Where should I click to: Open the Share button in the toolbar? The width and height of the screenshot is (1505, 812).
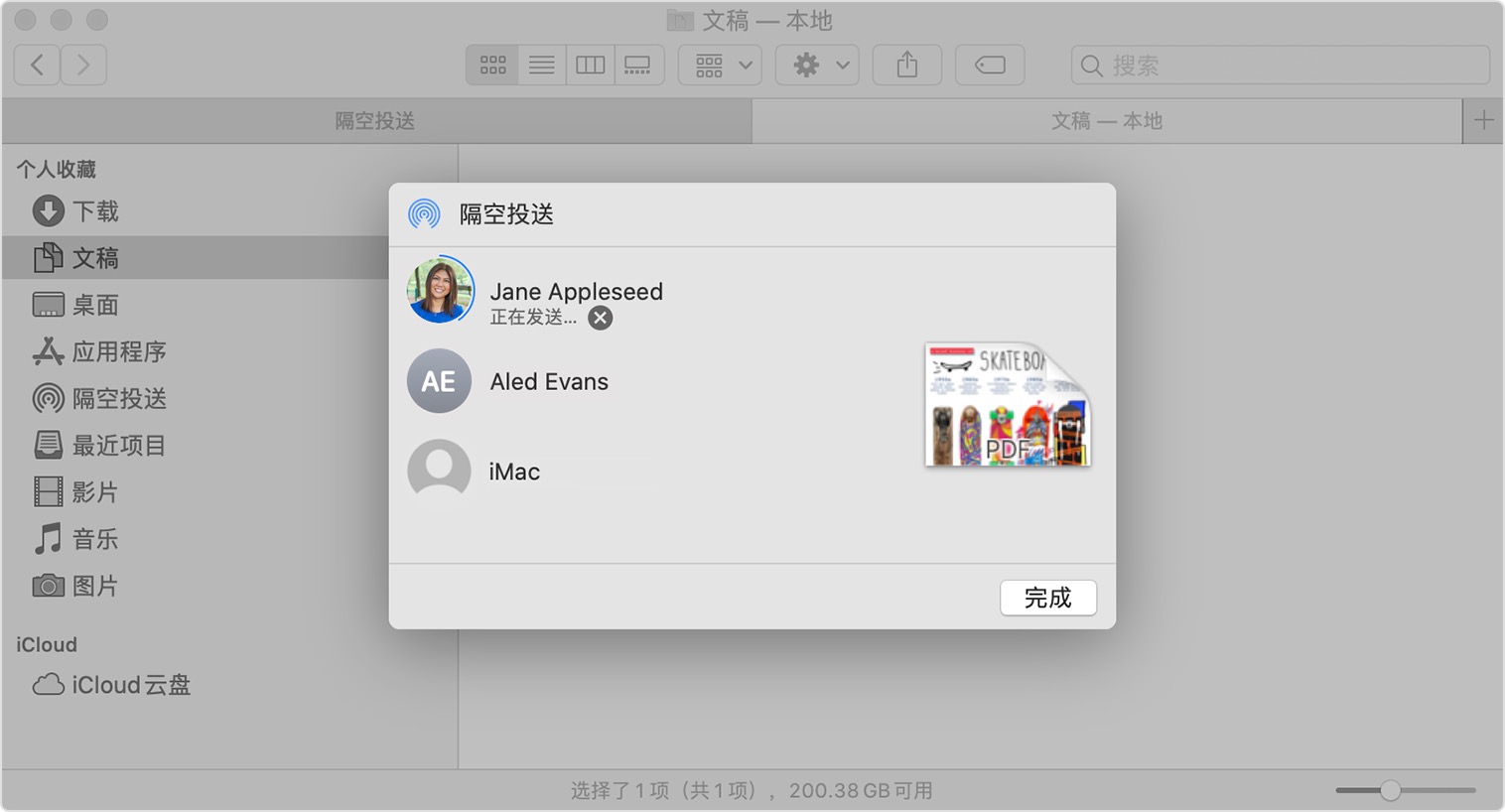tap(905, 64)
